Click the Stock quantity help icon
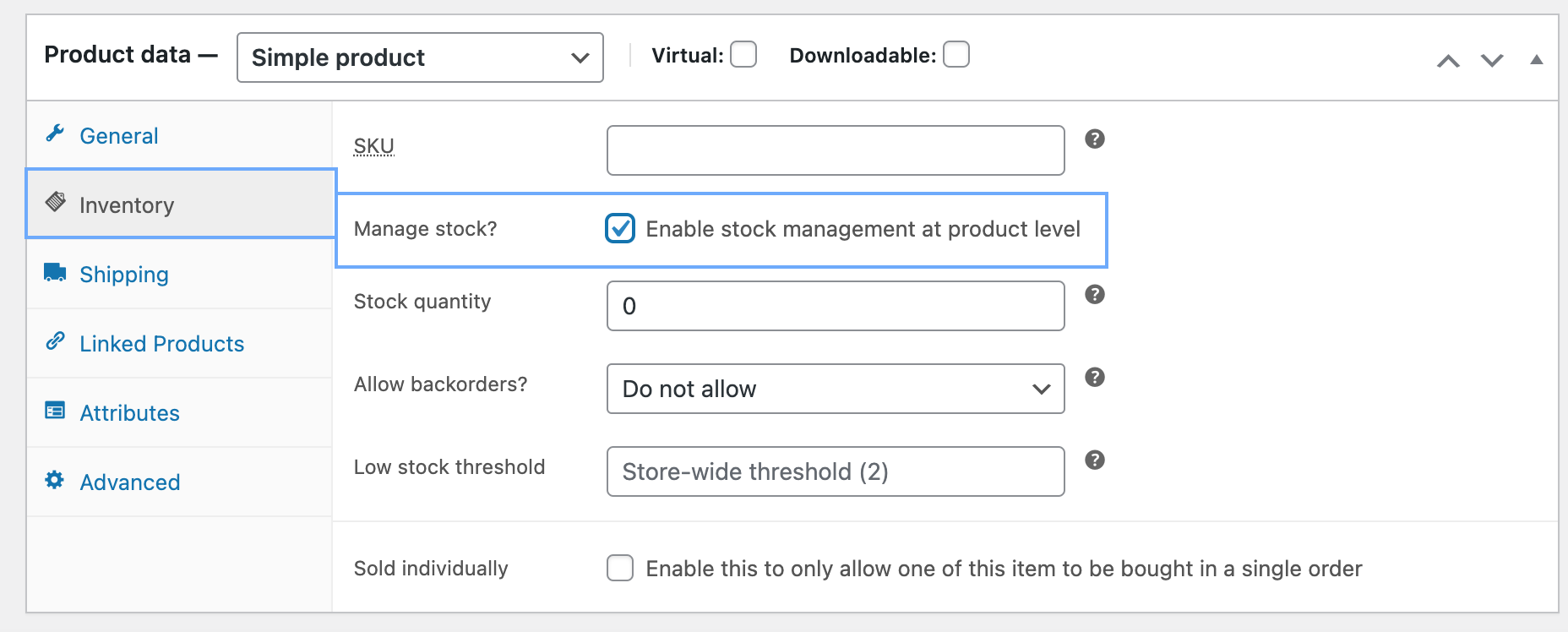 click(x=1095, y=295)
